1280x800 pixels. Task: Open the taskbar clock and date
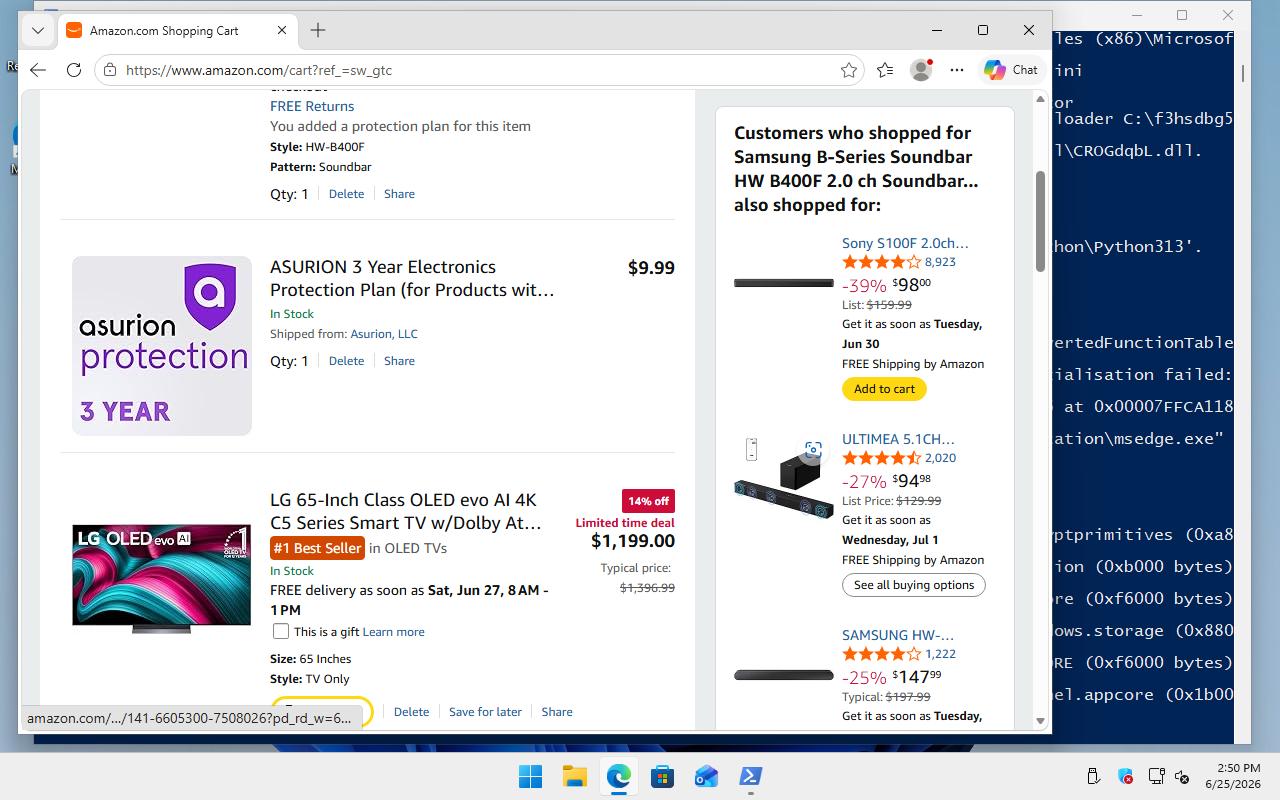(1231, 776)
